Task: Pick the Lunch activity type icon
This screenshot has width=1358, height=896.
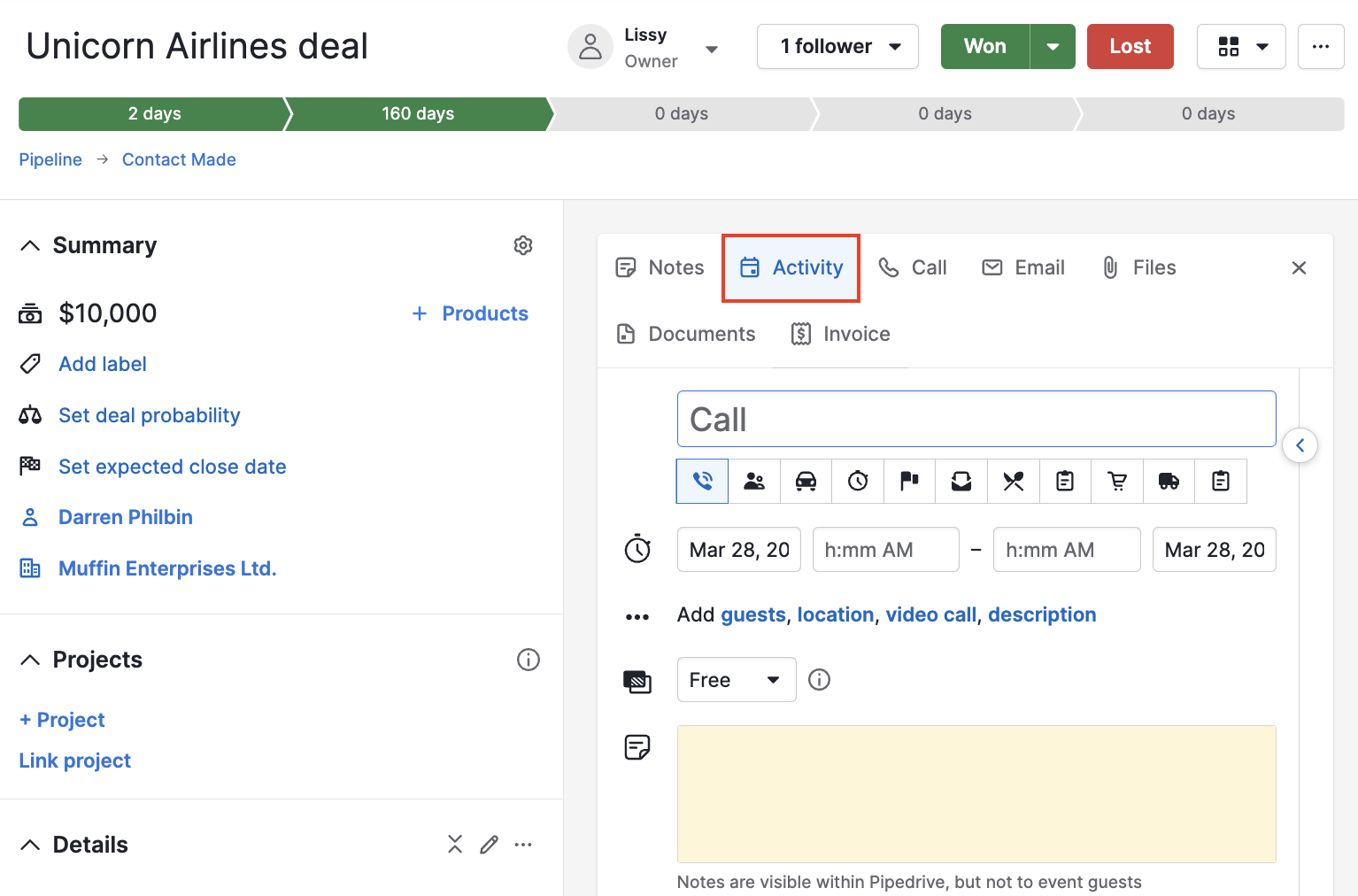Action: (1013, 481)
